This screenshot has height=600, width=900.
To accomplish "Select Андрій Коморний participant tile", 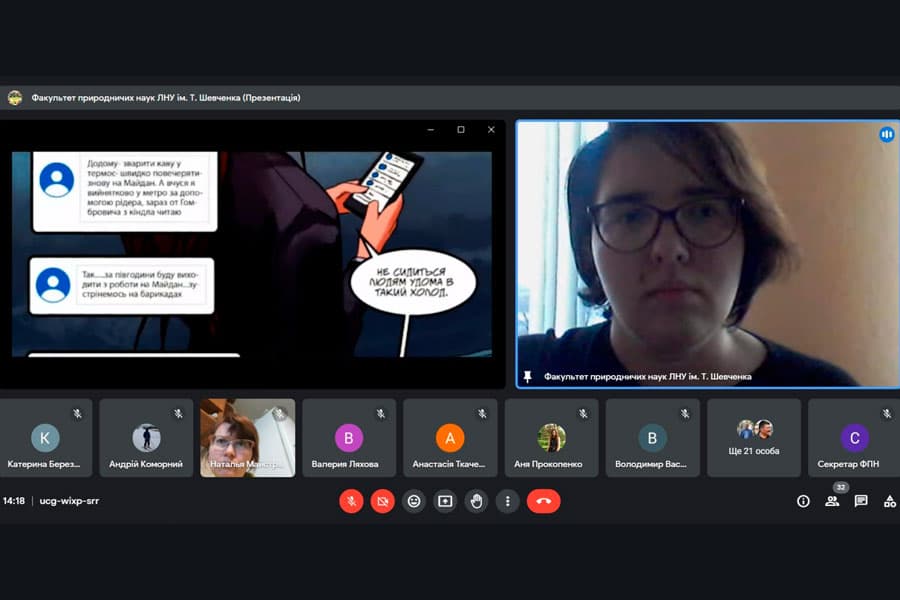I will (146, 438).
